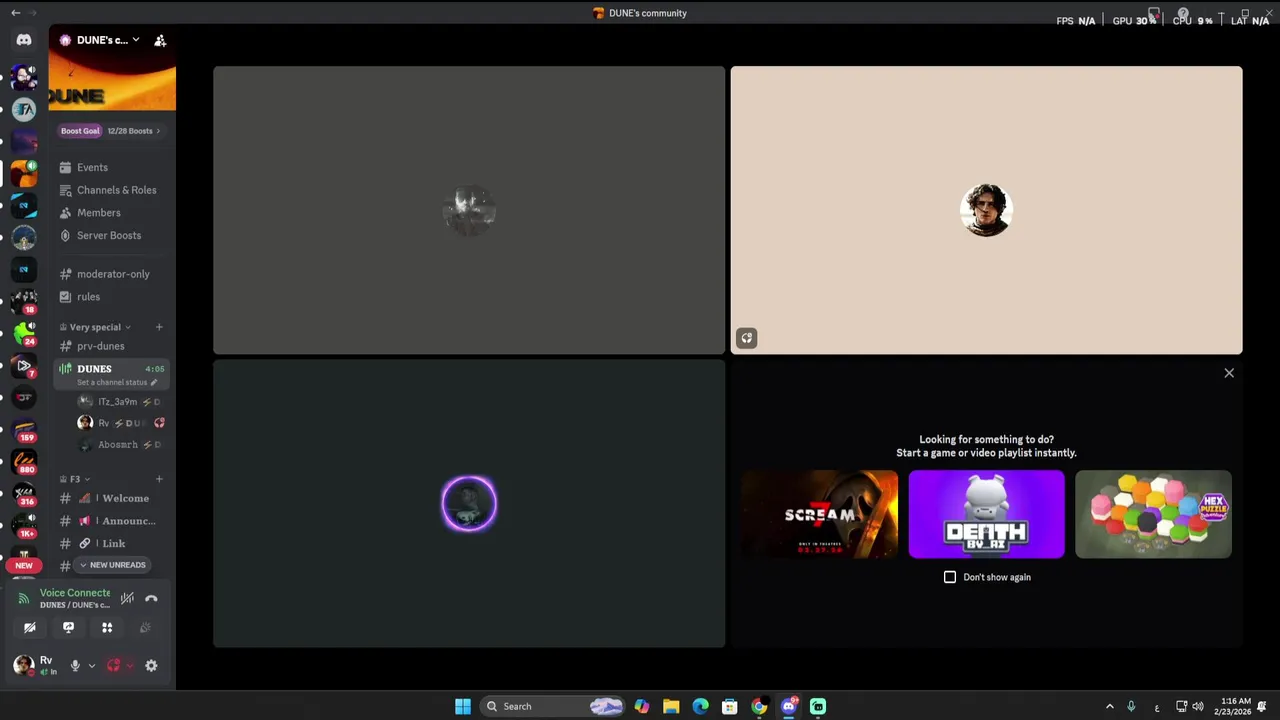Open headphone output options dropdown arrow
The height and width of the screenshot is (720, 1280).
tap(129, 666)
